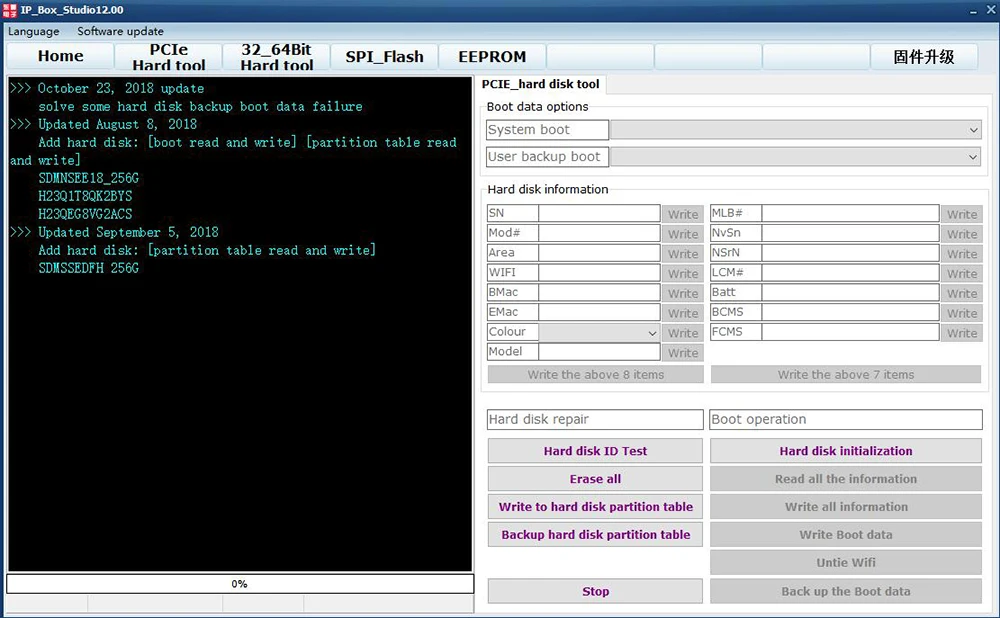1000x618 pixels.
Task: Click log line 'SDMNSEE18_256G'
Action: pos(88,178)
